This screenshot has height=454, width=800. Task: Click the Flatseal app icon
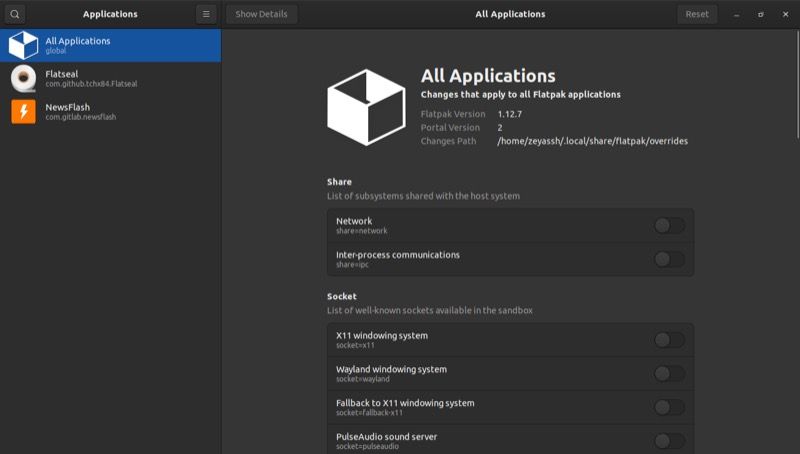[23, 78]
